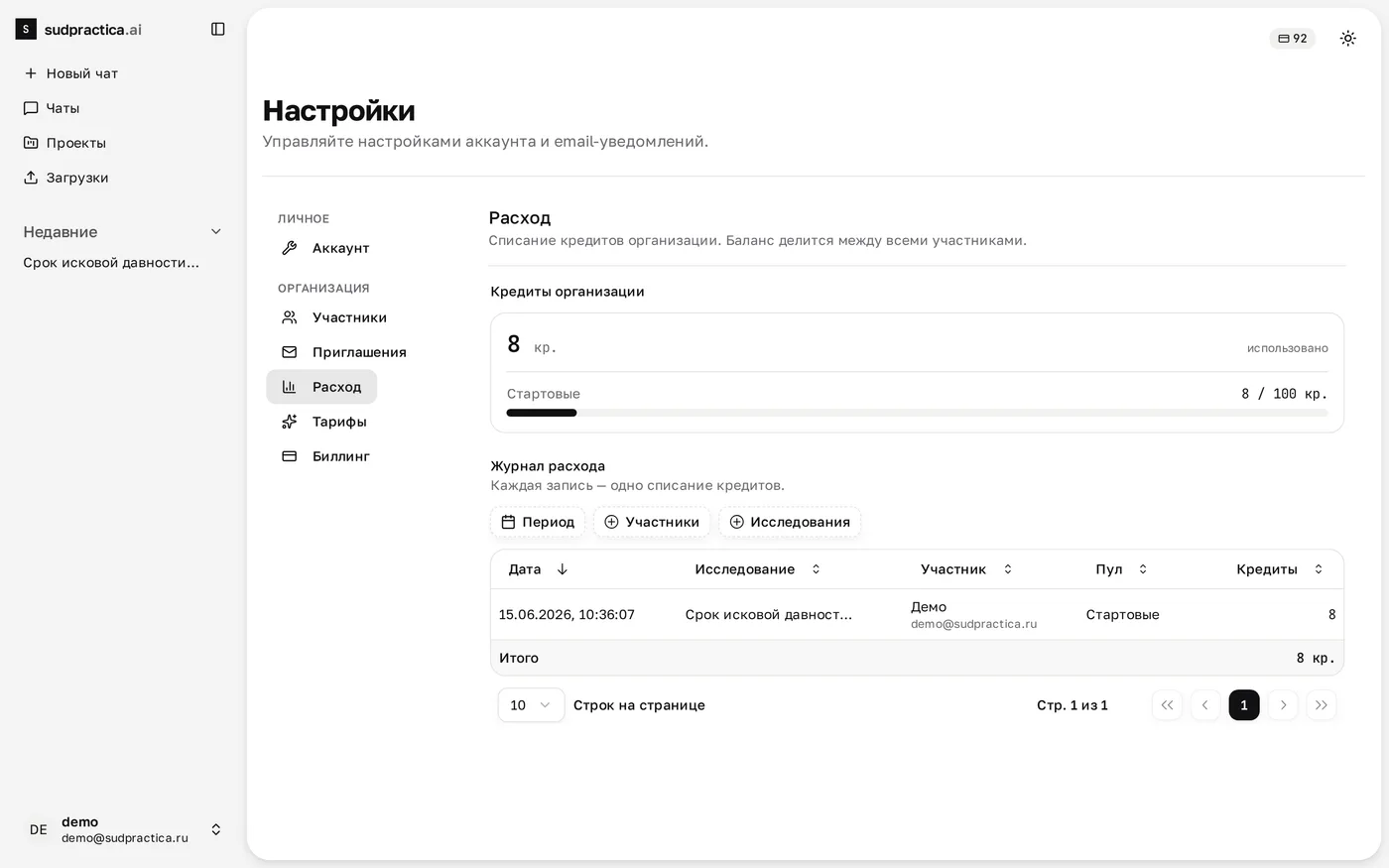This screenshot has width=1389, height=868.
Task: Go to Приглашения settings
Action: tap(344, 352)
